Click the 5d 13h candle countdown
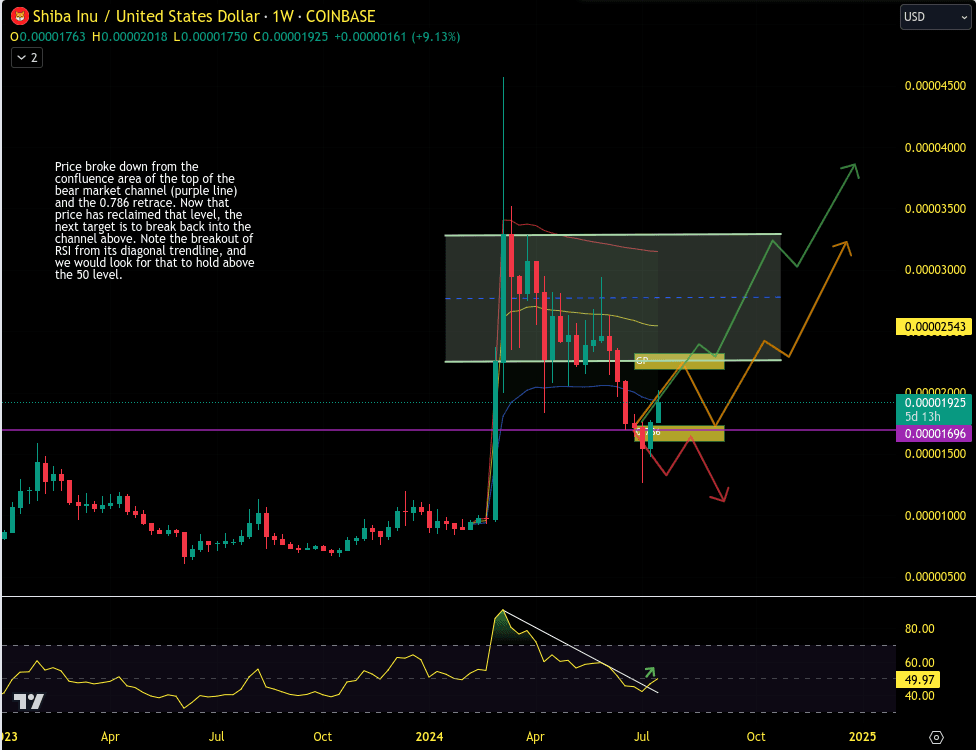The width and height of the screenshot is (976, 750). (922, 417)
